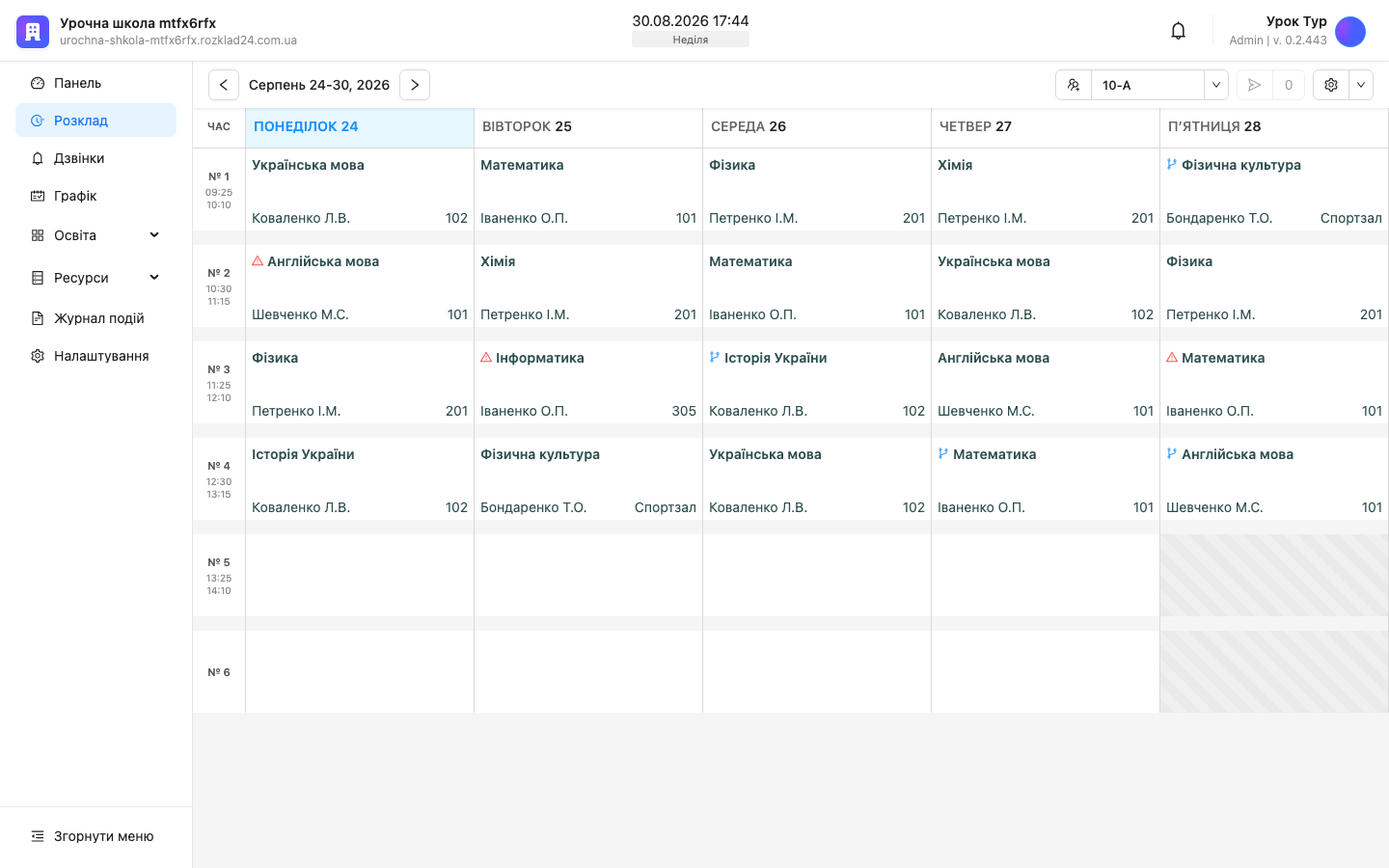Click the Серпень 24-30, 2026 week label
This screenshot has width=1389, height=868.
319,85
